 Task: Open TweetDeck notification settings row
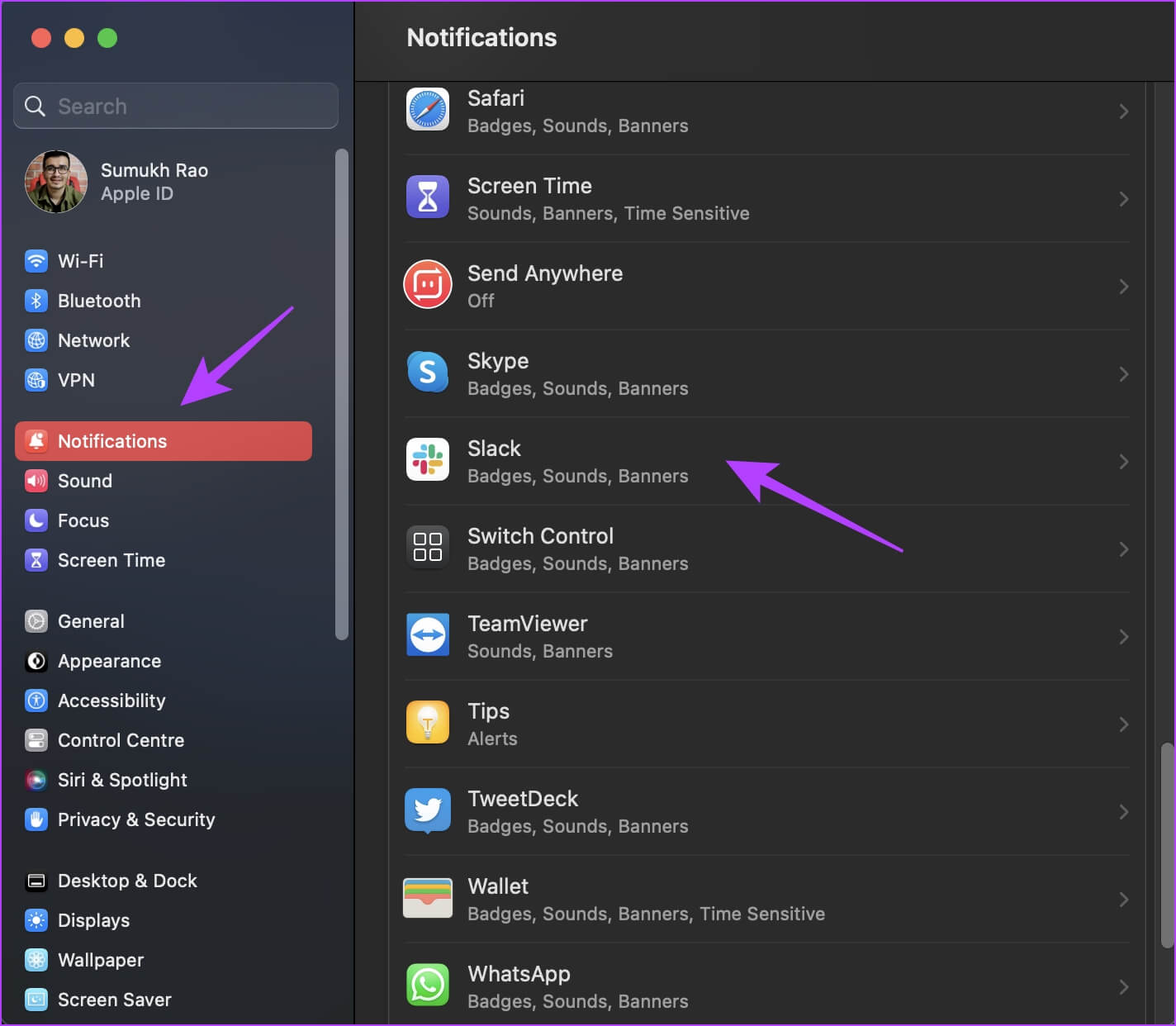tap(766, 812)
